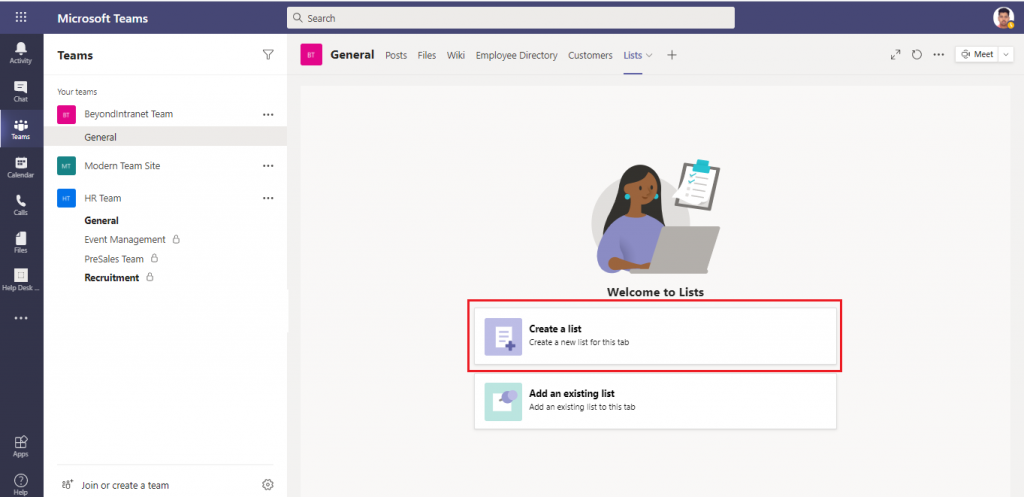Viewport: 1024px width, 497px height.
Task: Open the app launcher waffle grid
Action: [21, 18]
